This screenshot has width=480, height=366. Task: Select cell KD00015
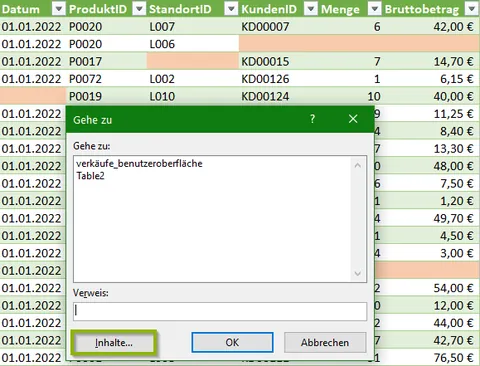[x=279, y=61]
